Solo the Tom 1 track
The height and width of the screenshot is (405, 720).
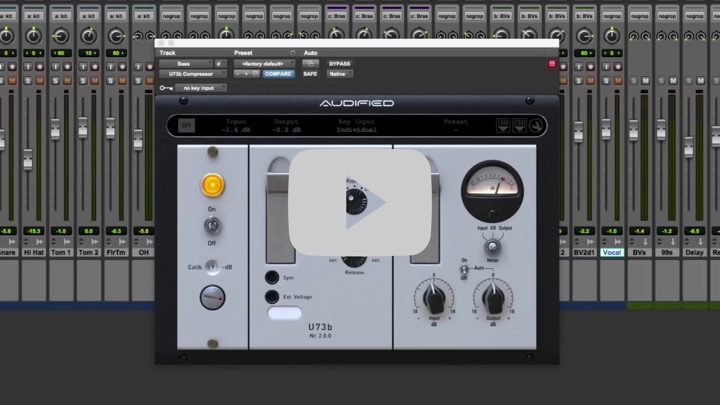pyautogui.click(x=56, y=81)
